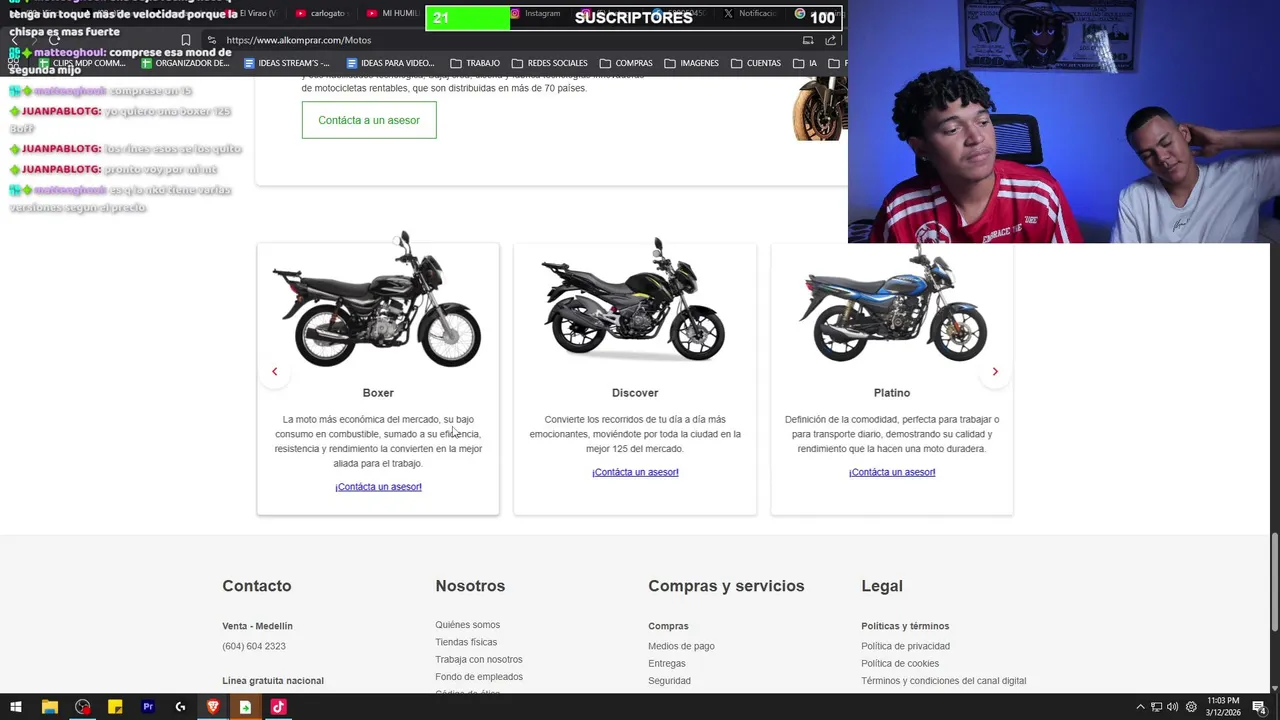
Task: Open Discover's ¡Contáctala un asesor! link
Action: [635, 472]
